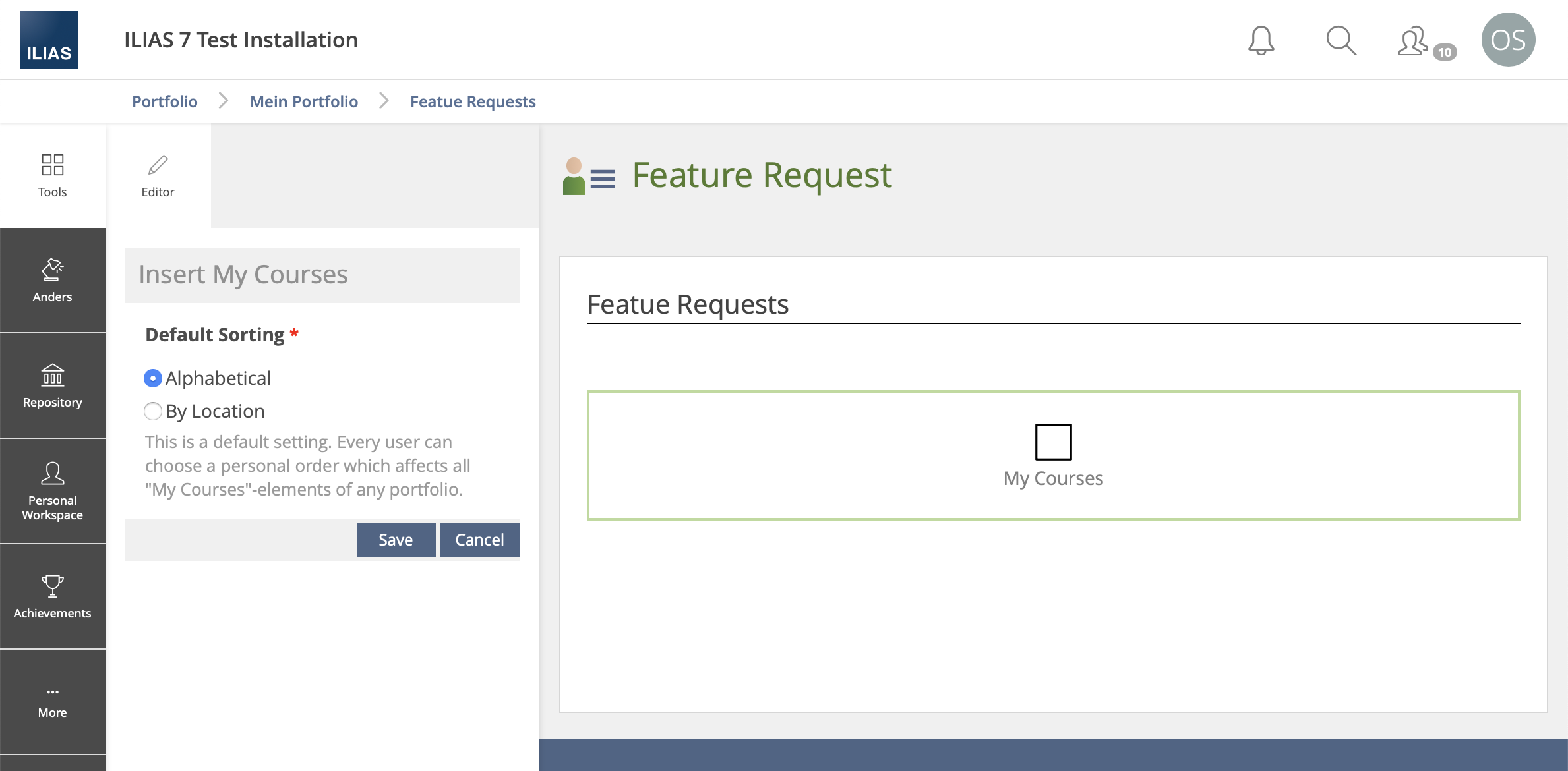Open the notifications bell icon

1261,40
